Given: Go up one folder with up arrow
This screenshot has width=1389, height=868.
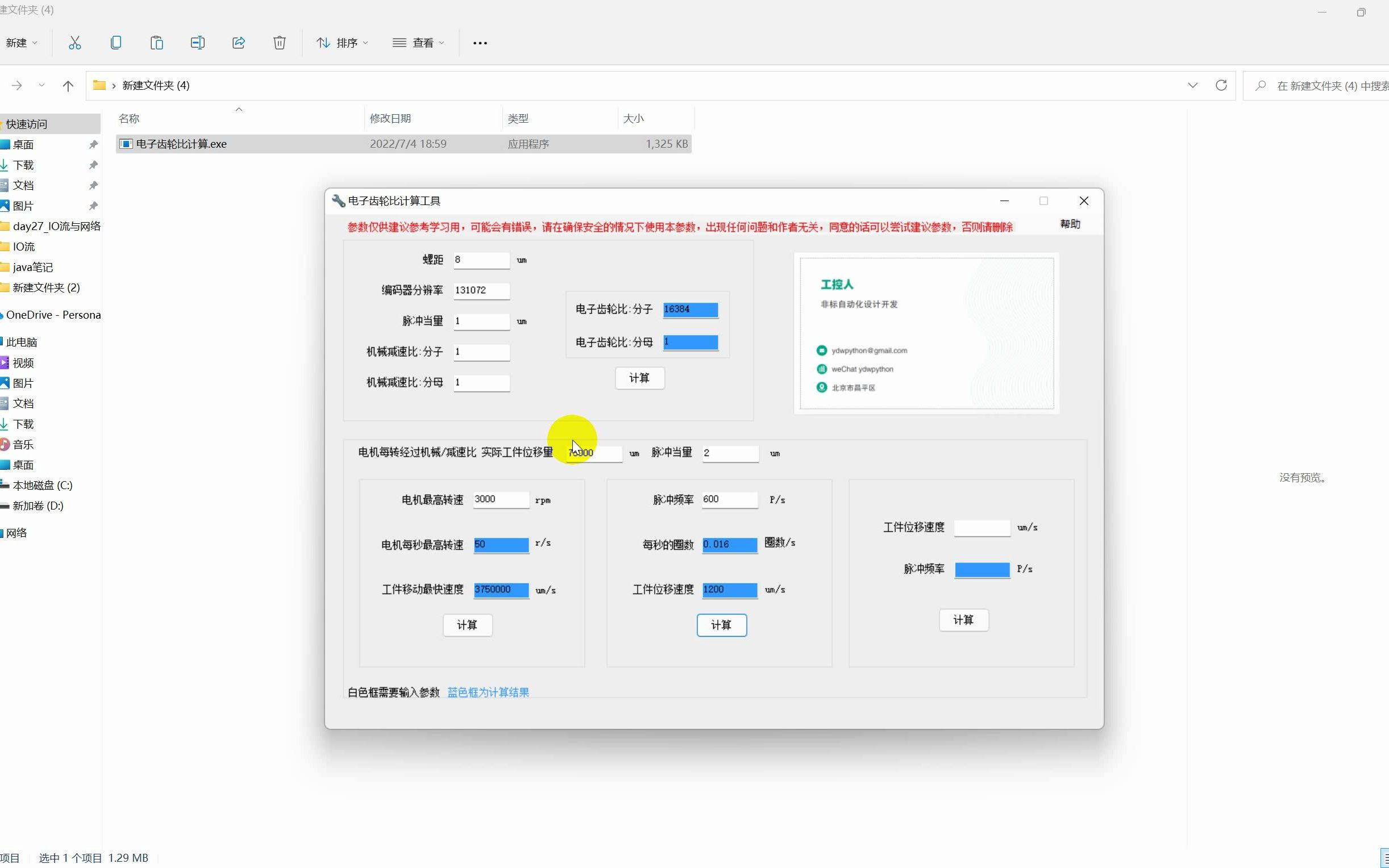Looking at the screenshot, I should (68, 86).
